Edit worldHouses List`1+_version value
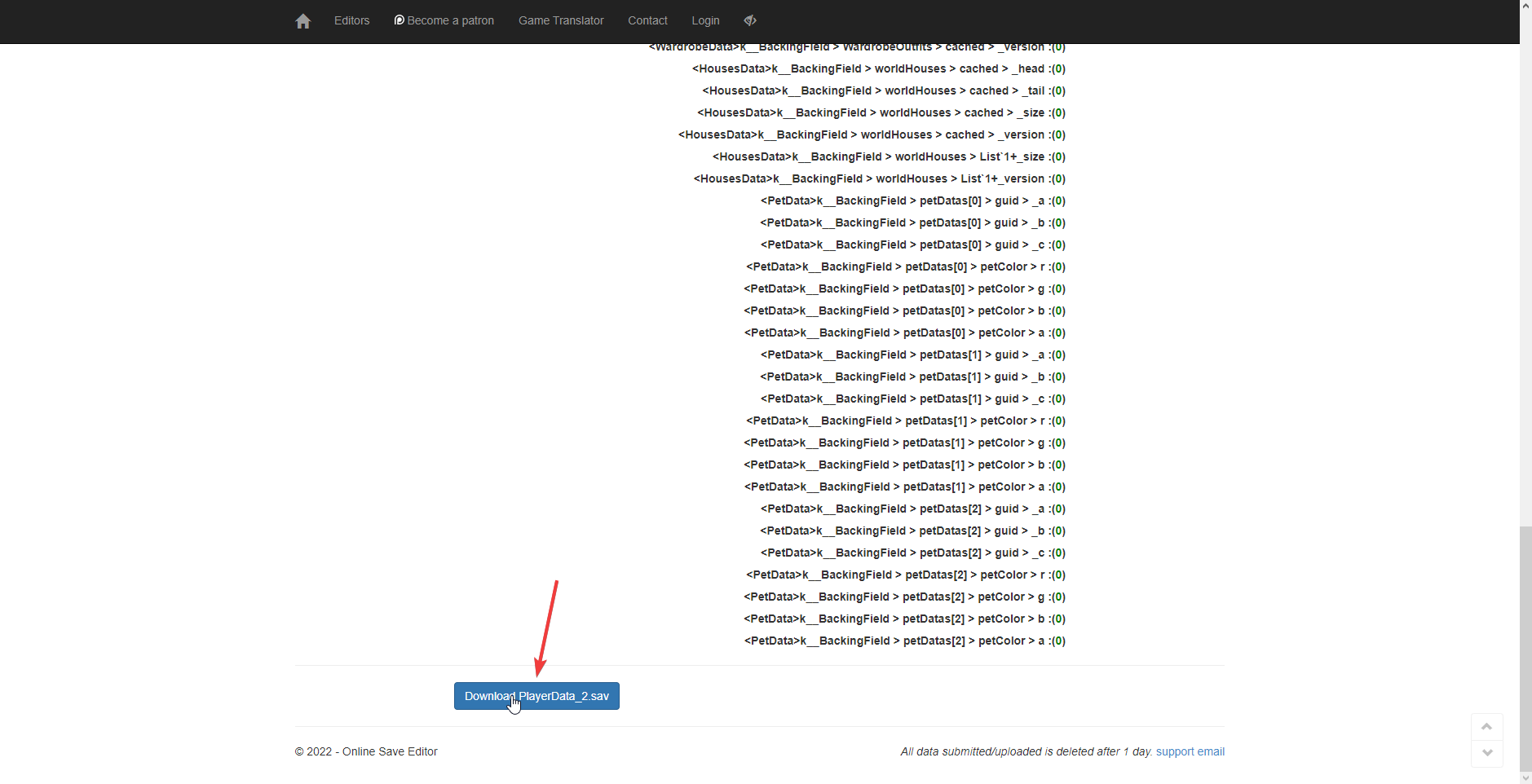 tap(1058, 178)
